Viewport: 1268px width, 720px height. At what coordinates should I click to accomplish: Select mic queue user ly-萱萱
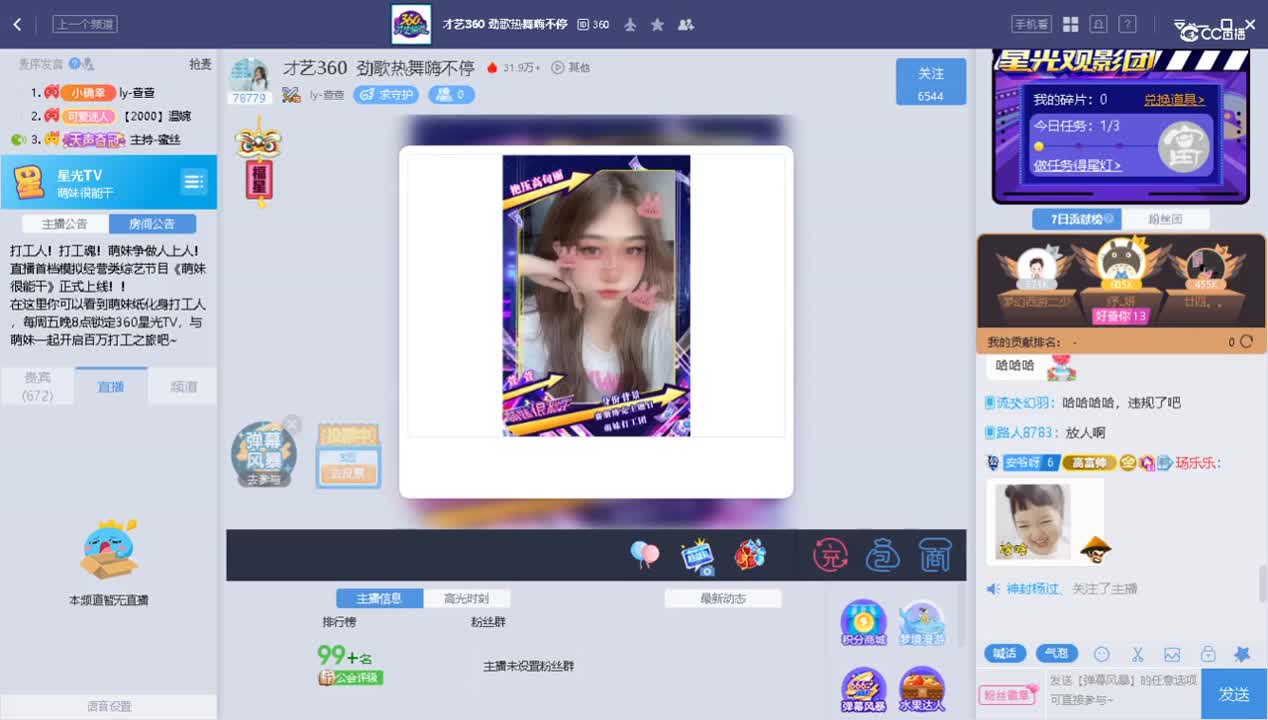[x=137, y=92]
